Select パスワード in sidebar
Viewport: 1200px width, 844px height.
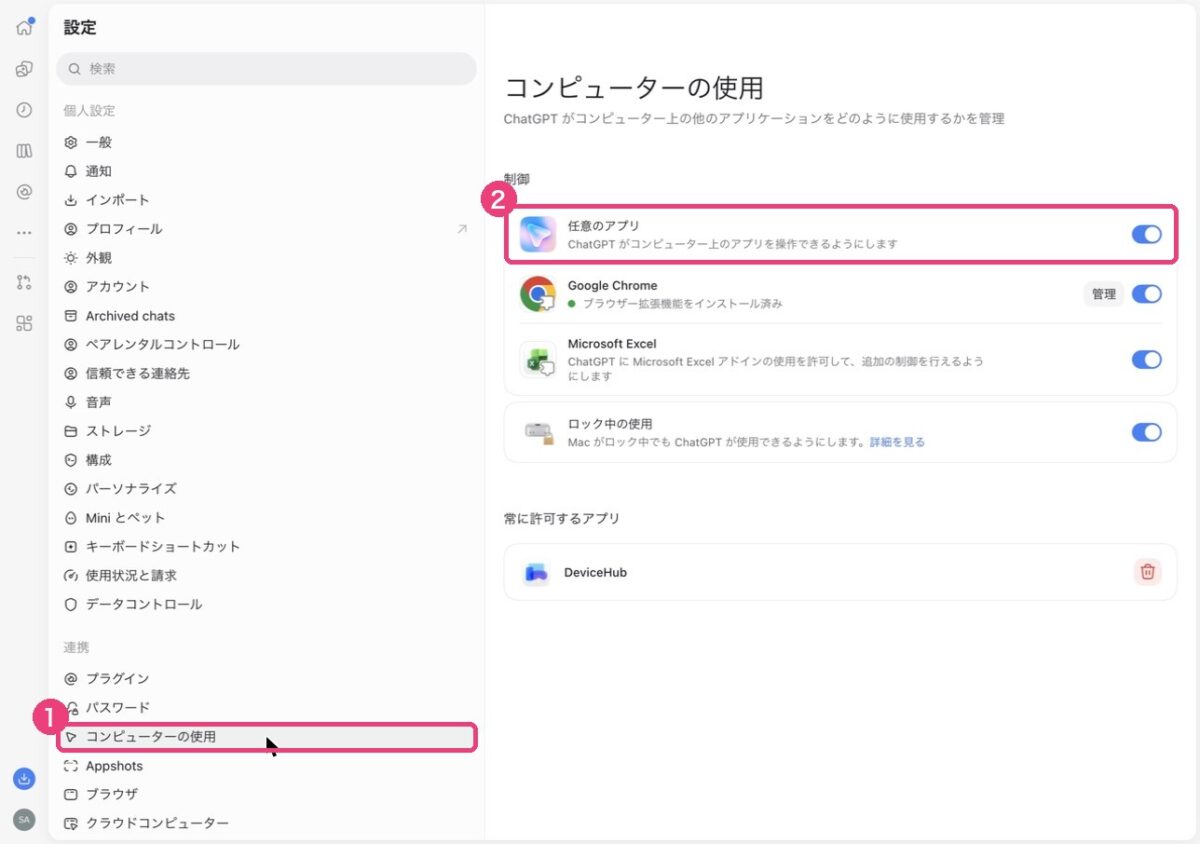(x=266, y=708)
